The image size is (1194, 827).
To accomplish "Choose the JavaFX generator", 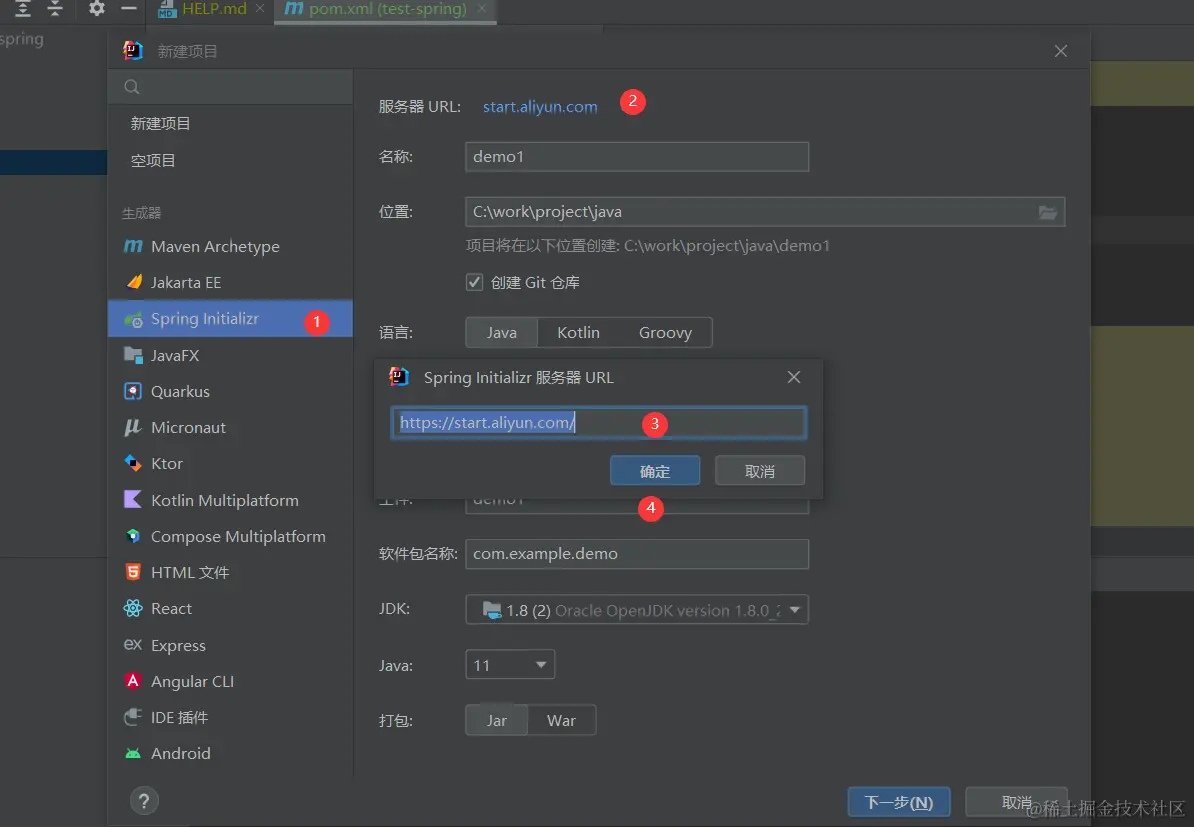I will [230, 355].
